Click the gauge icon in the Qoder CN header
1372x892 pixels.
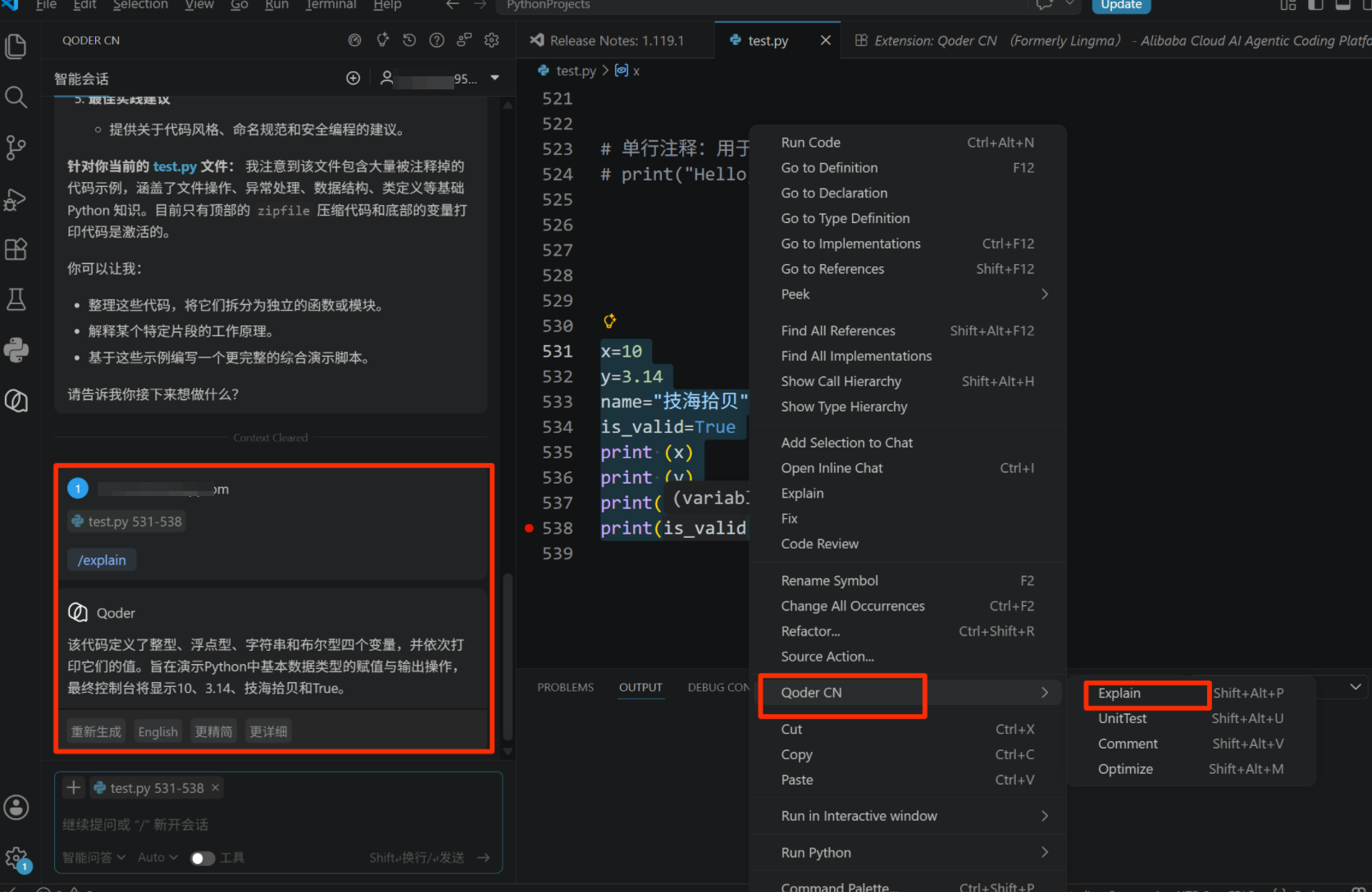pyautogui.click(x=354, y=40)
